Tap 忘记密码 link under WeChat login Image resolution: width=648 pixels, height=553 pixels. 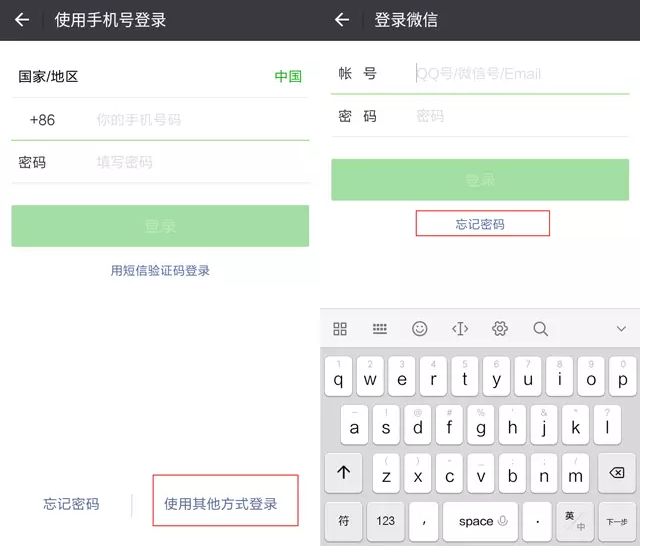[480, 224]
